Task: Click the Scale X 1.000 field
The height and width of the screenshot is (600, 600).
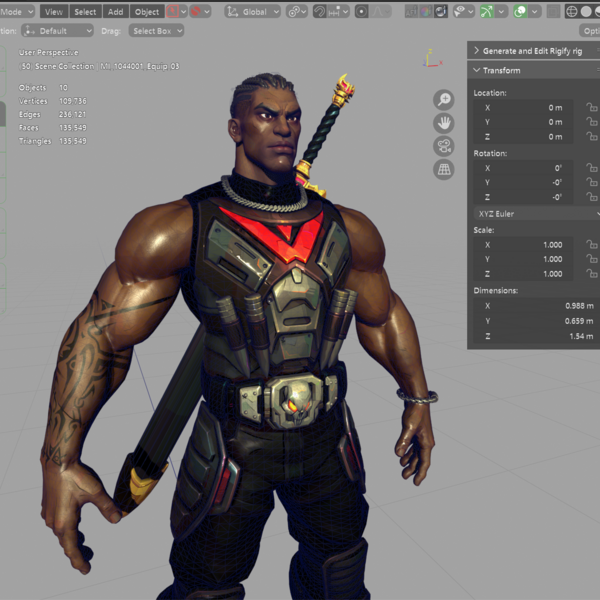Action: pos(523,245)
